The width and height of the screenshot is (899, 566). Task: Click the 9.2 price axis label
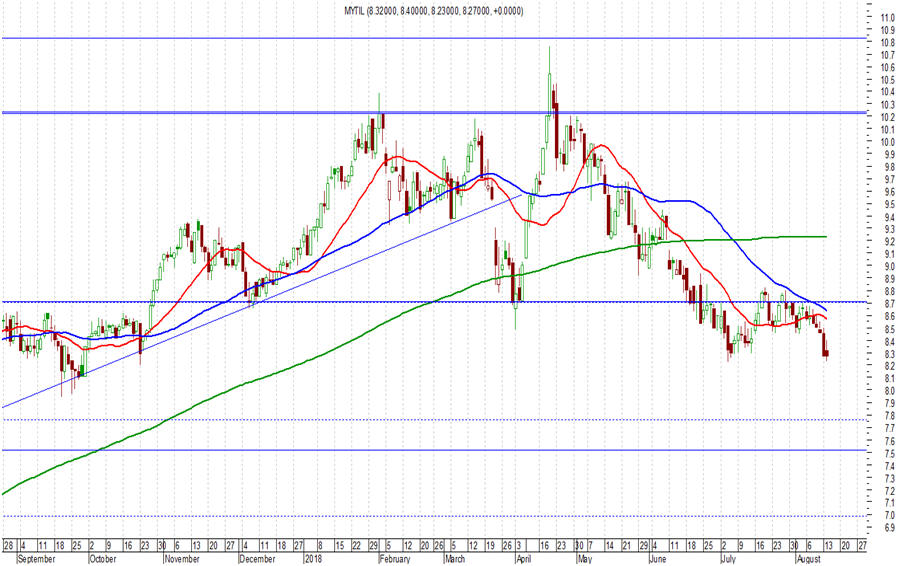pyautogui.click(x=890, y=241)
